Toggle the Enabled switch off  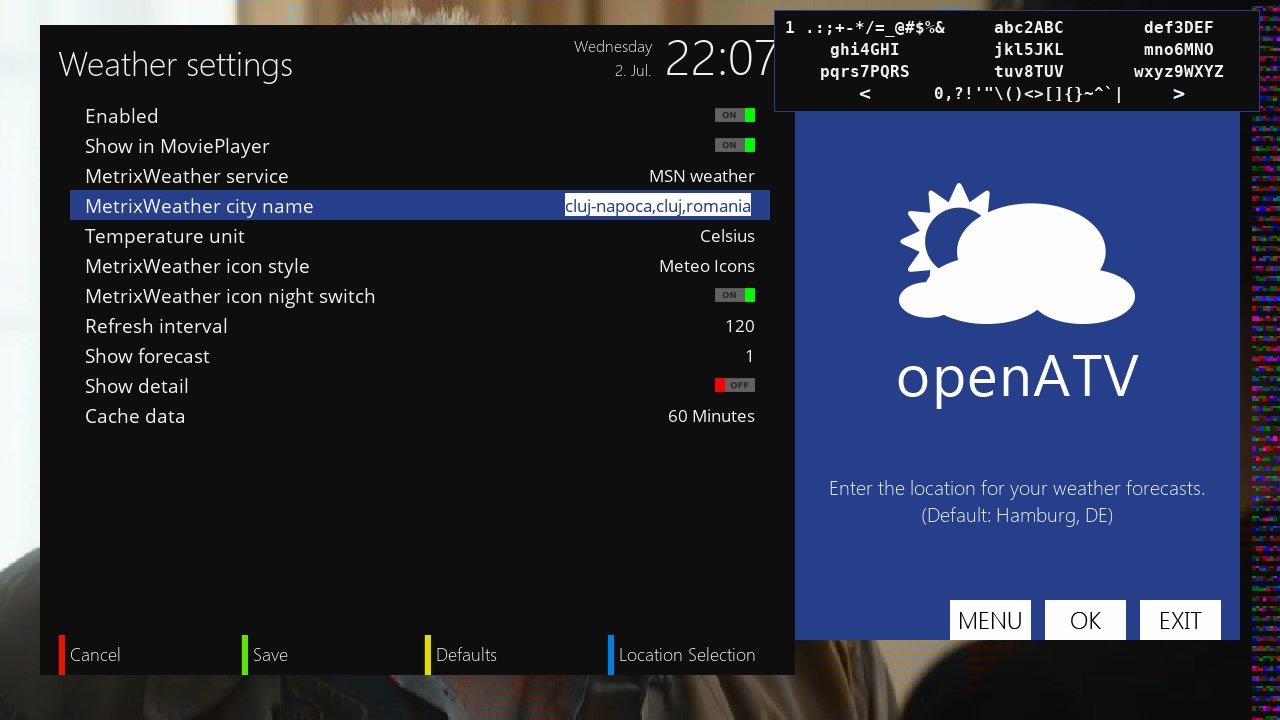734,116
